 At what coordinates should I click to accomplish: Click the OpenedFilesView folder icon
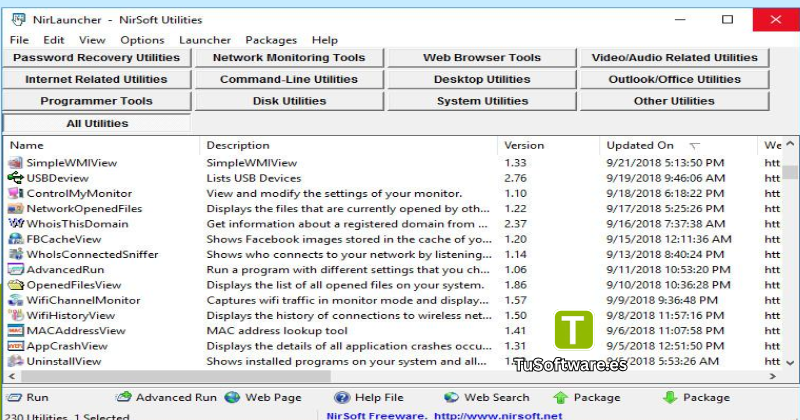pos(16,285)
